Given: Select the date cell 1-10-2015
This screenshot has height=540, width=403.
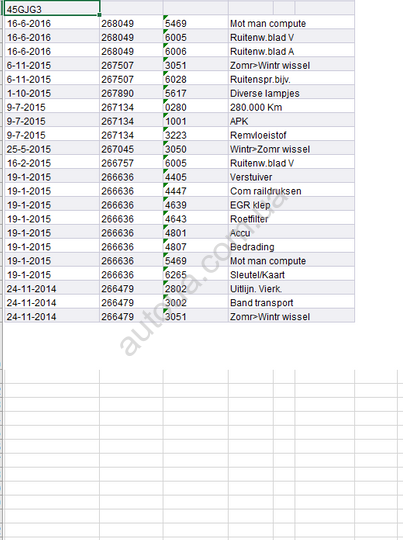Looking at the screenshot, I should pos(52,93).
